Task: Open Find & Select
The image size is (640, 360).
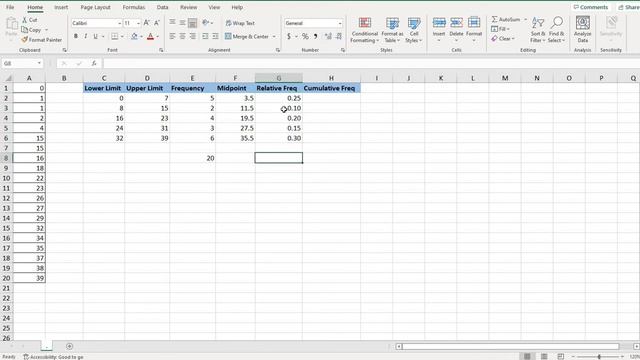Action: pyautogui.click(x=556, y=30)
